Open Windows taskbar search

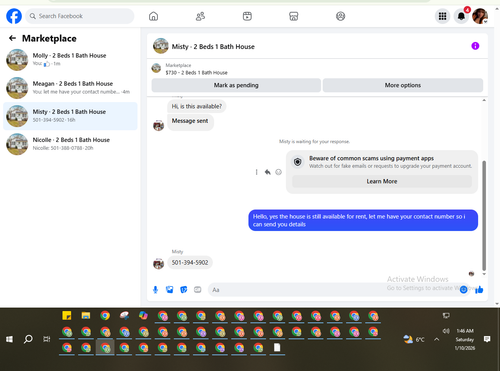[x=28, y=339]
